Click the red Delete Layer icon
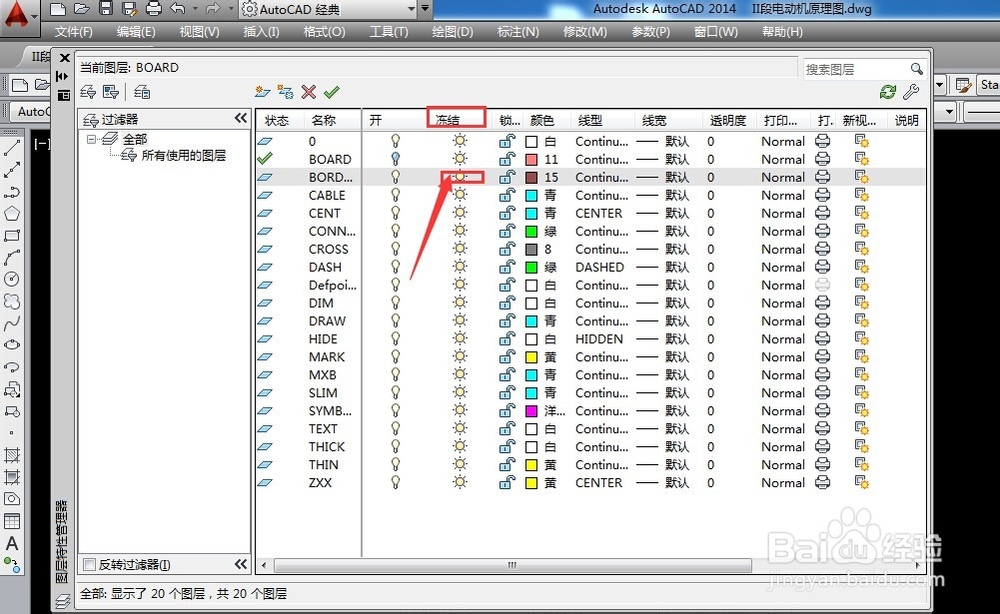The image size is (1000, 614). [309, 92]
